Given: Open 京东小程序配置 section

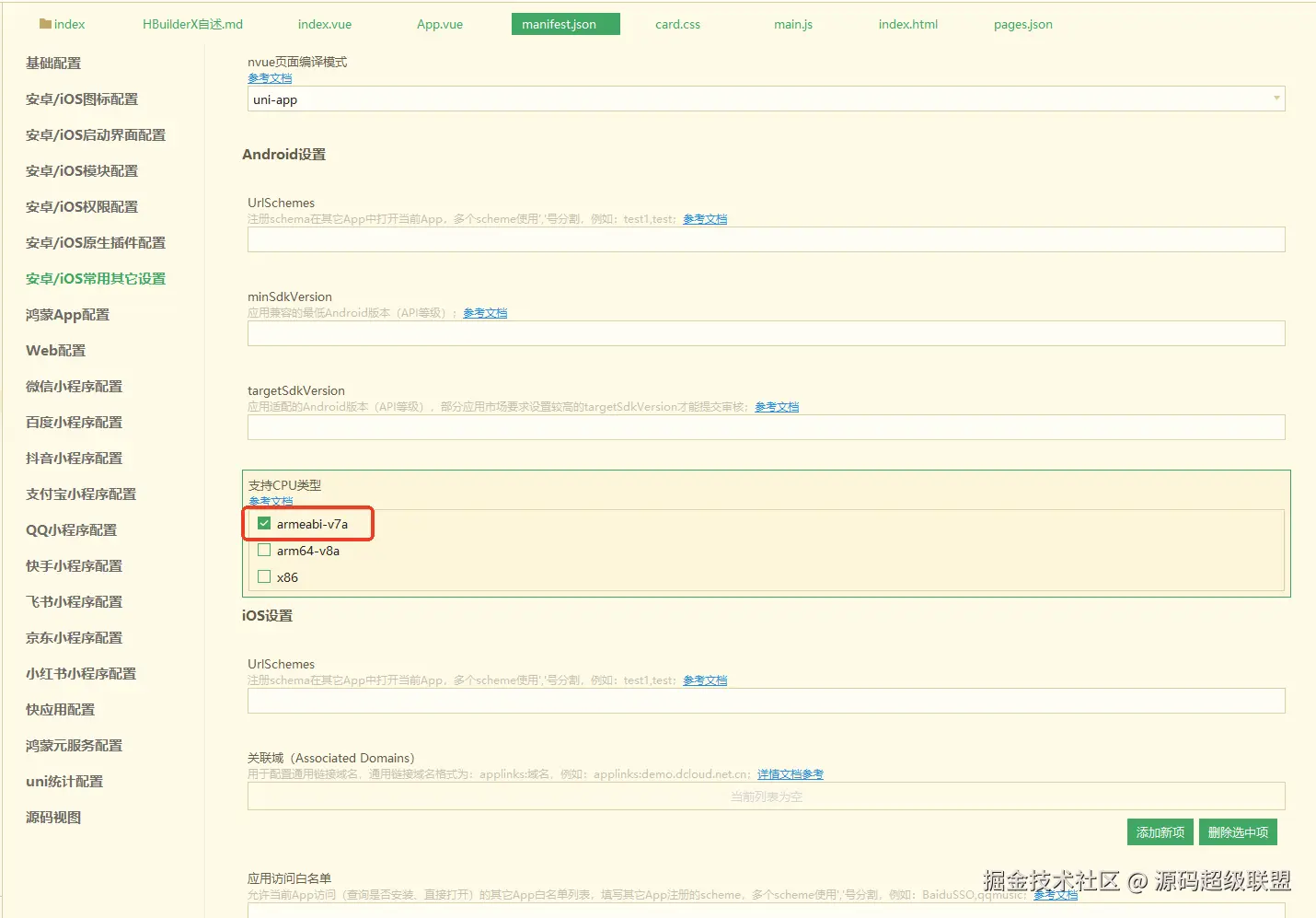Looking at the screenshot, I should point(74,637).
